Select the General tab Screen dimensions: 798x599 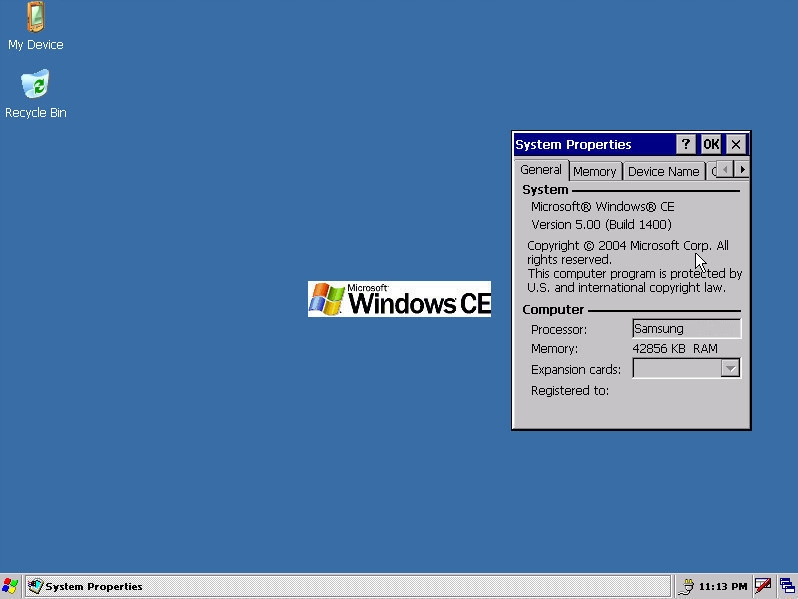click(x=541, y=170)
